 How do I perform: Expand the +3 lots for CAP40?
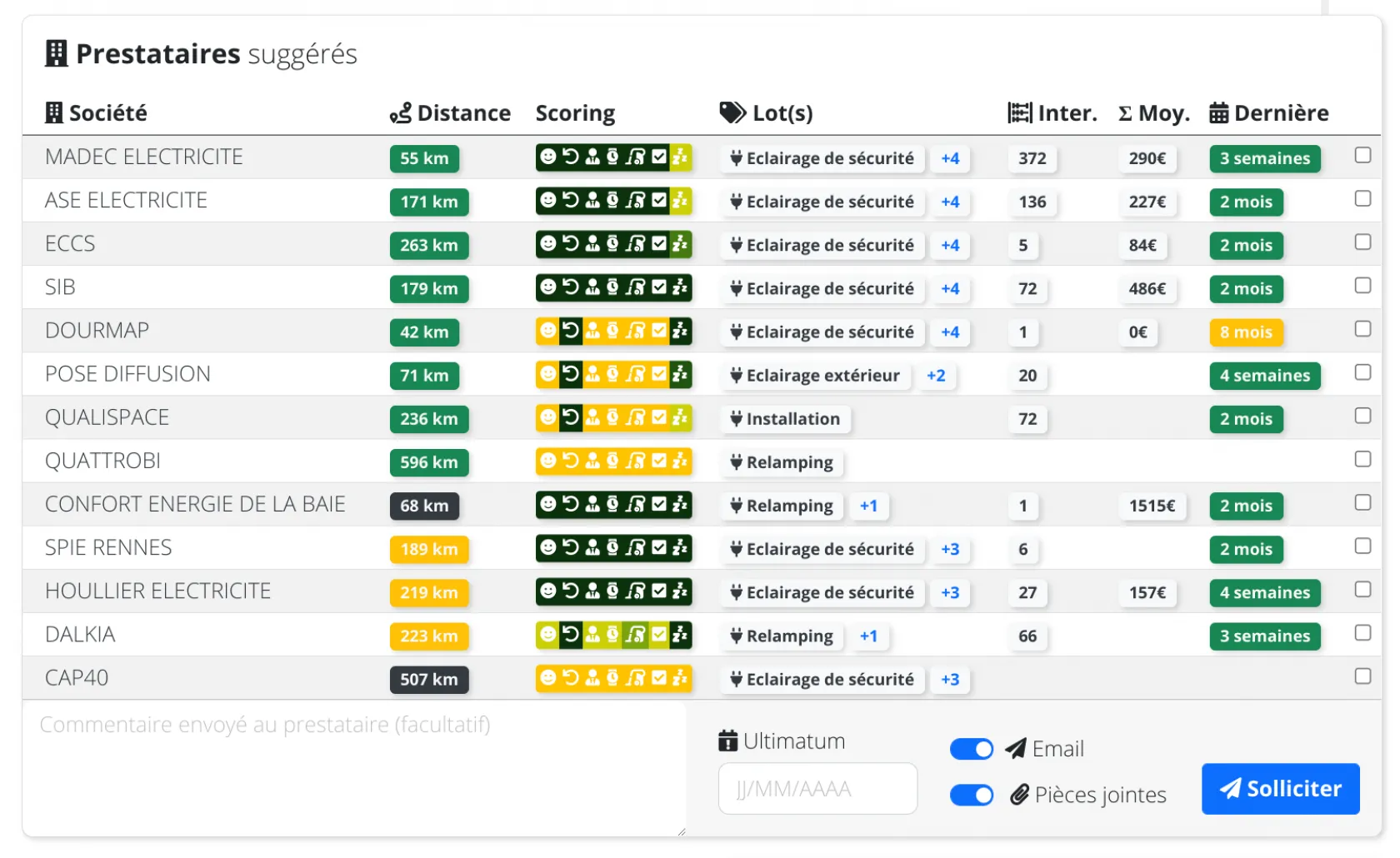point(950,680)
